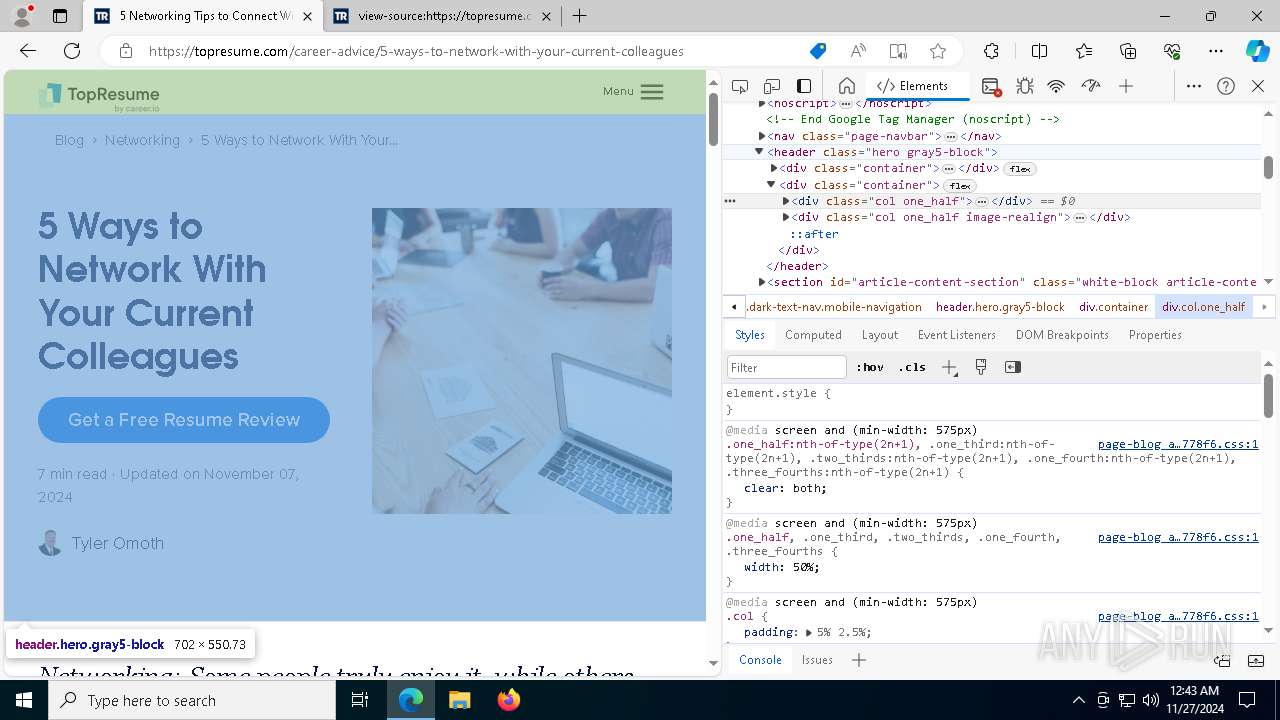Image resolution: width=1280 pixels, height=720 pixels.
Task: Open Collections panel
Action: pos(1128,51)
